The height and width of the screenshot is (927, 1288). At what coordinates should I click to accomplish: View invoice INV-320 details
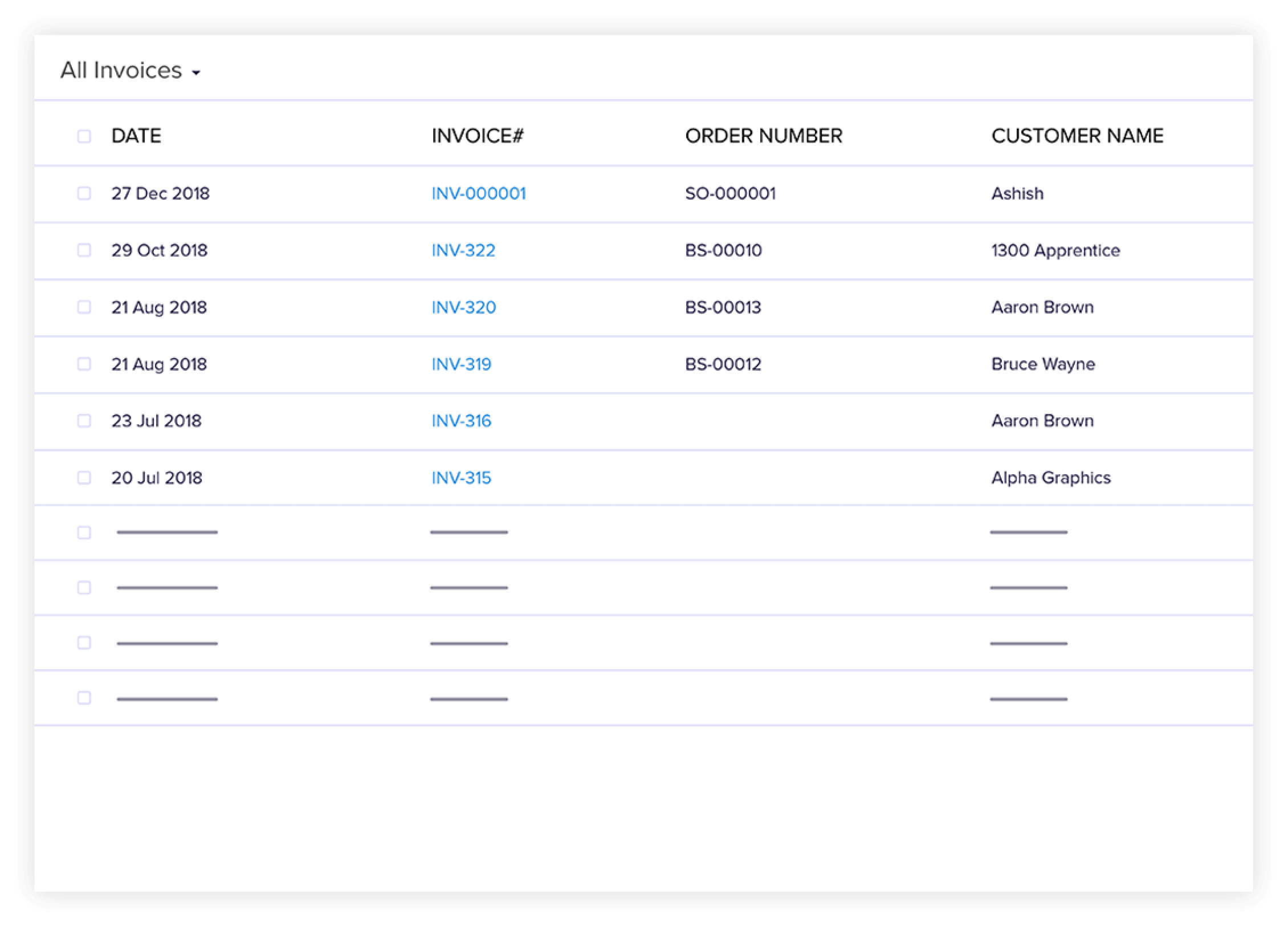click(x=463, y=307)
